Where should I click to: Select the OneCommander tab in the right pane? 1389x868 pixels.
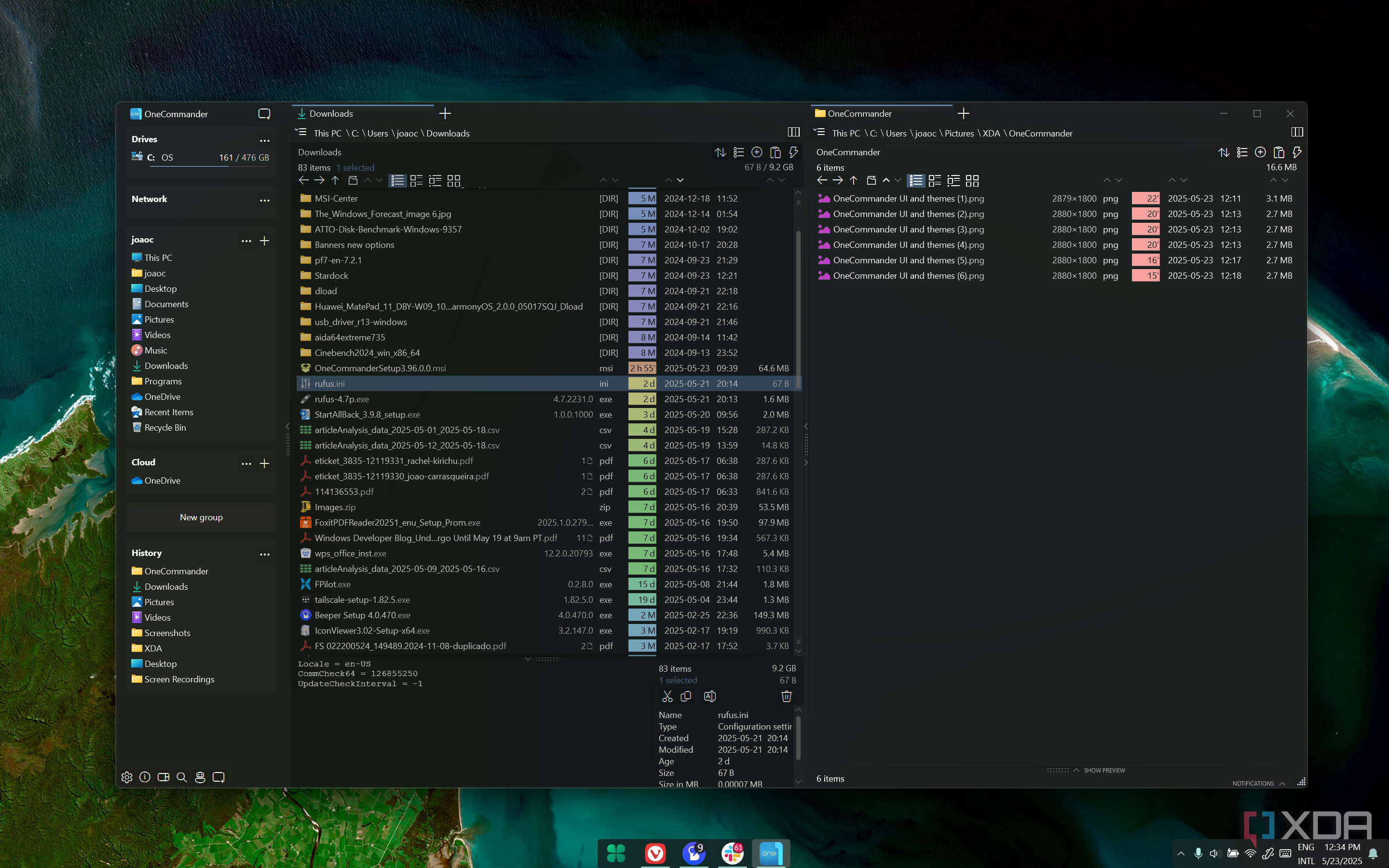(882, 114)
